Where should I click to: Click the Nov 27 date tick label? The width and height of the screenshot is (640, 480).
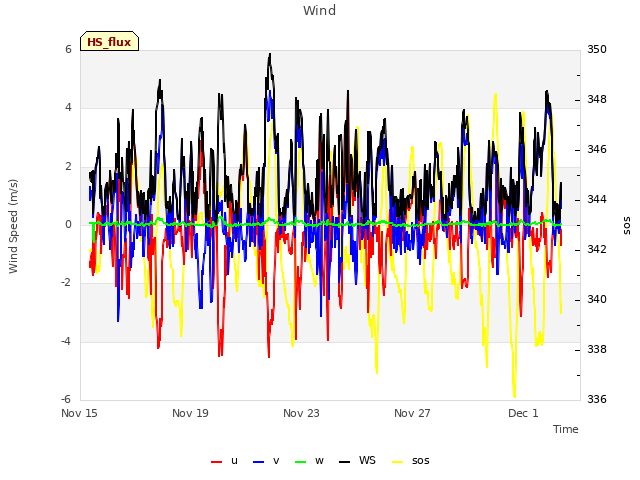click(x=412, y=413)
